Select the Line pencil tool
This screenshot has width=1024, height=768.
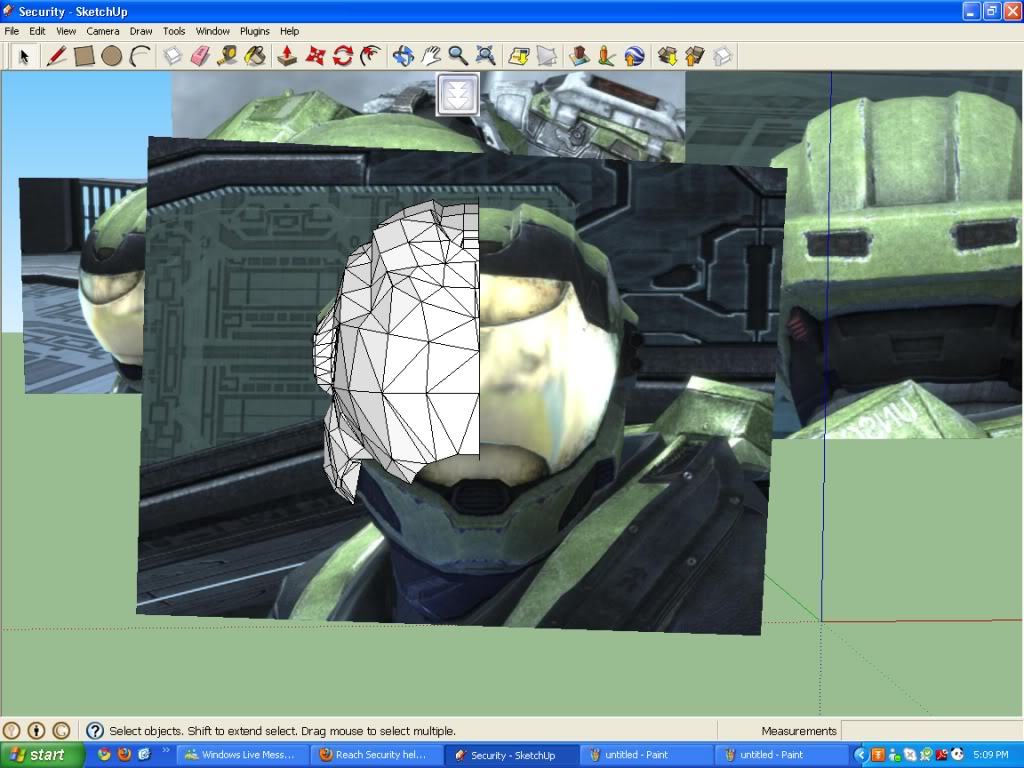(x=56, y=56)
